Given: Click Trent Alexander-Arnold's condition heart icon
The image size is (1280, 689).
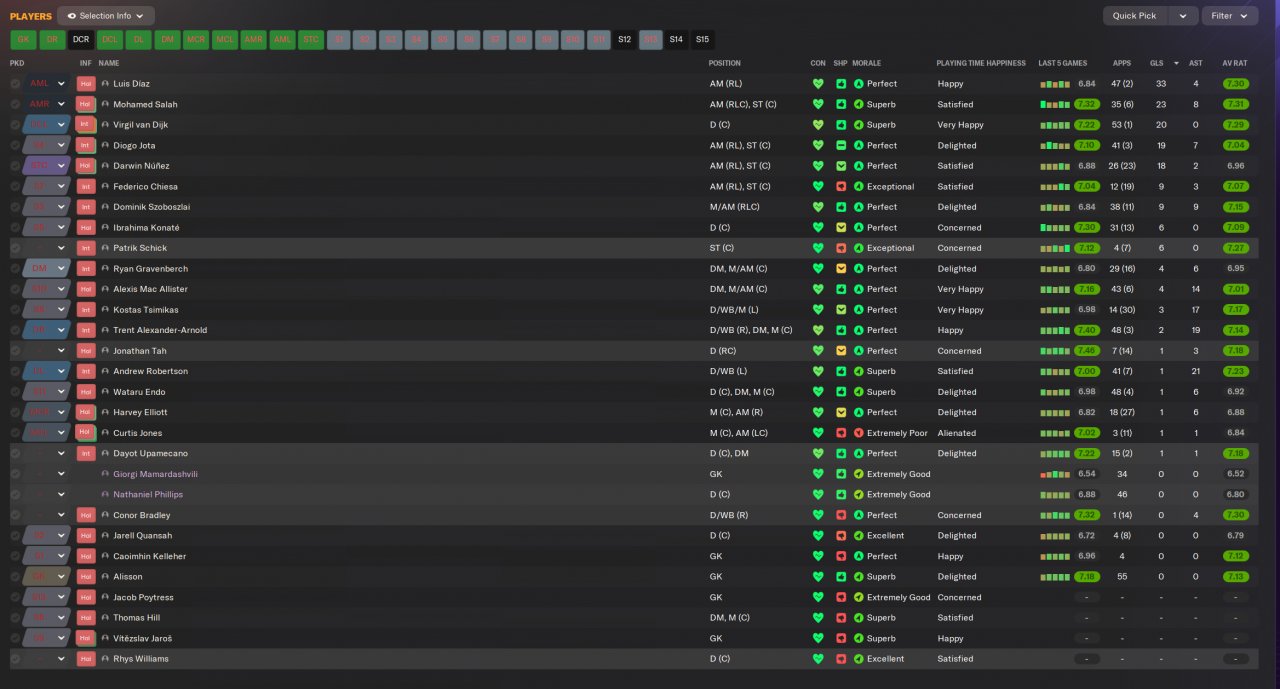Looking at the screenshot, I should click(818, 330).
